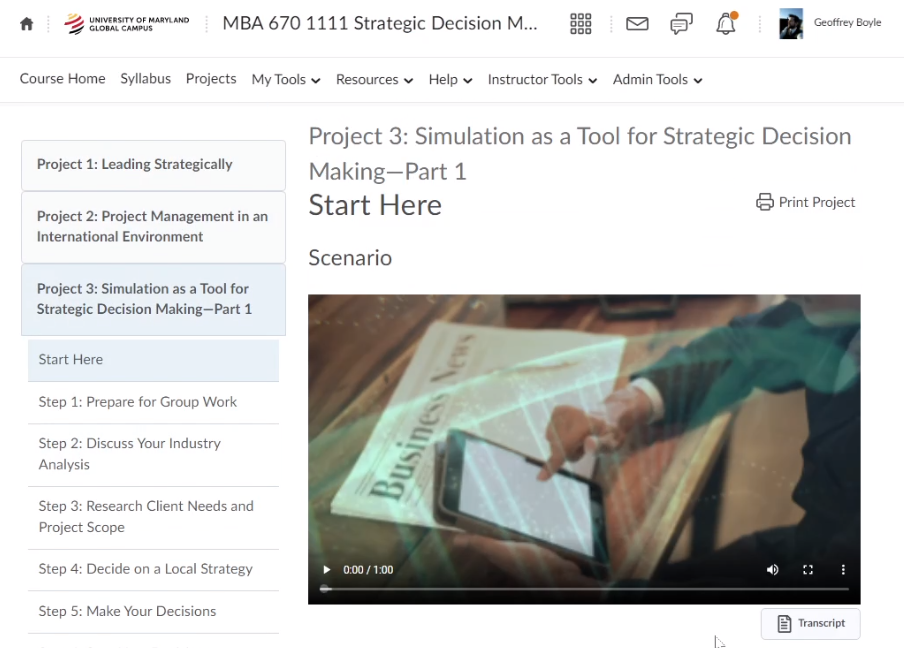Open Geoffrey Boyle's profile avatar
904x648 pixels.
tap(791, 24)
